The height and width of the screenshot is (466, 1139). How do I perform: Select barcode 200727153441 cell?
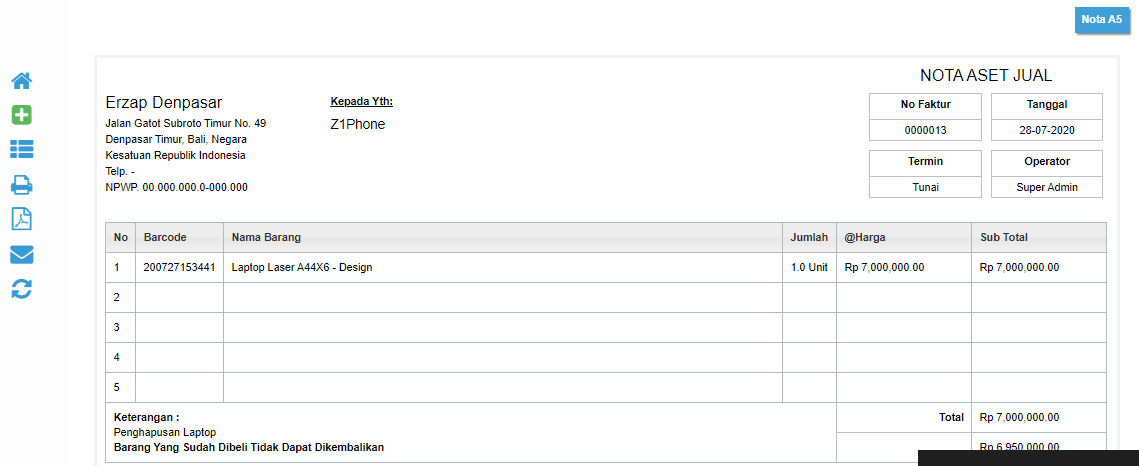click(x=179, y=267)
